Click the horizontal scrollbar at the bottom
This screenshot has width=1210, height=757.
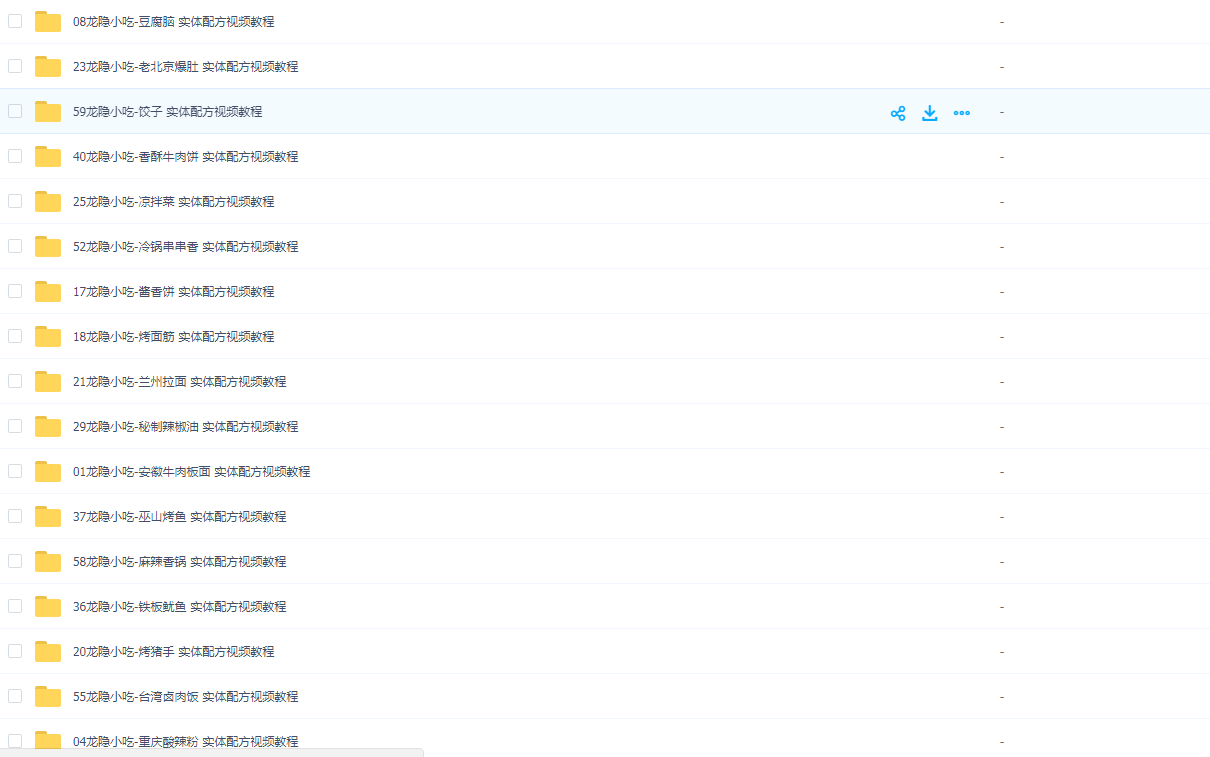click(x=211, y=752)
